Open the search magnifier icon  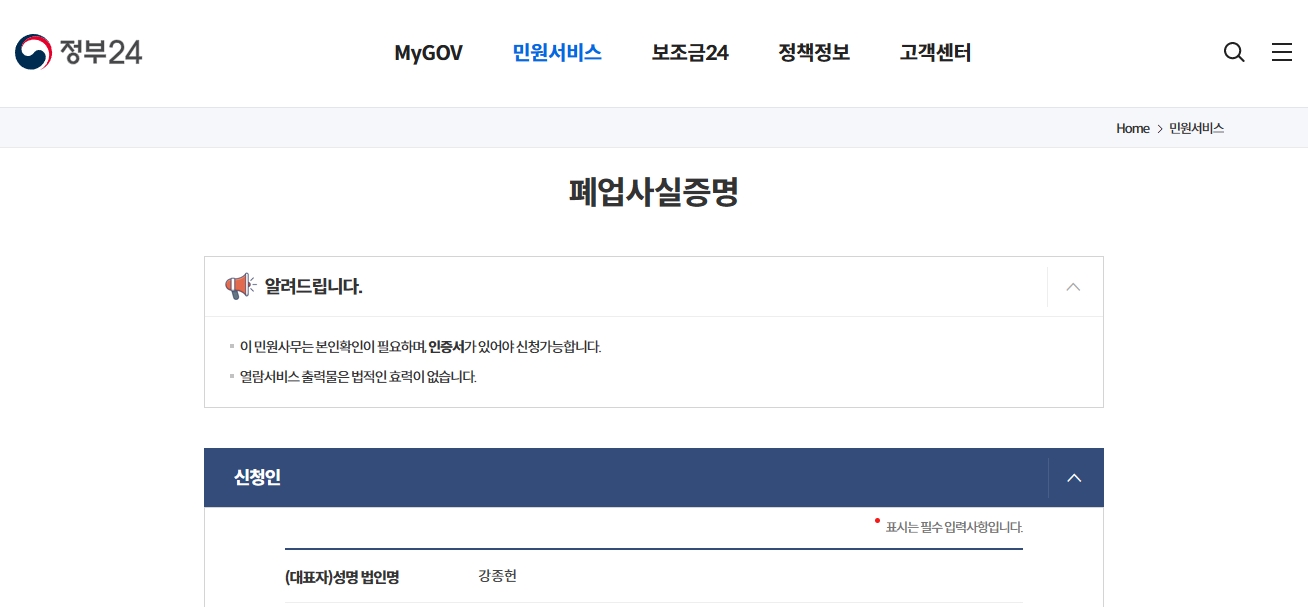(1234, 52)
